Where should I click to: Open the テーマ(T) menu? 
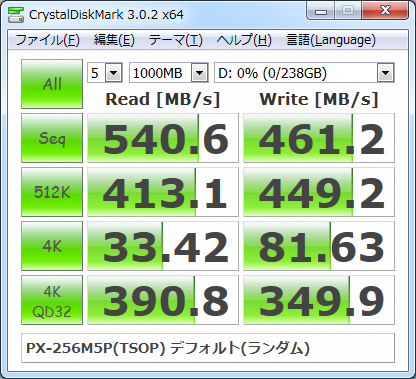coord(176,40)
